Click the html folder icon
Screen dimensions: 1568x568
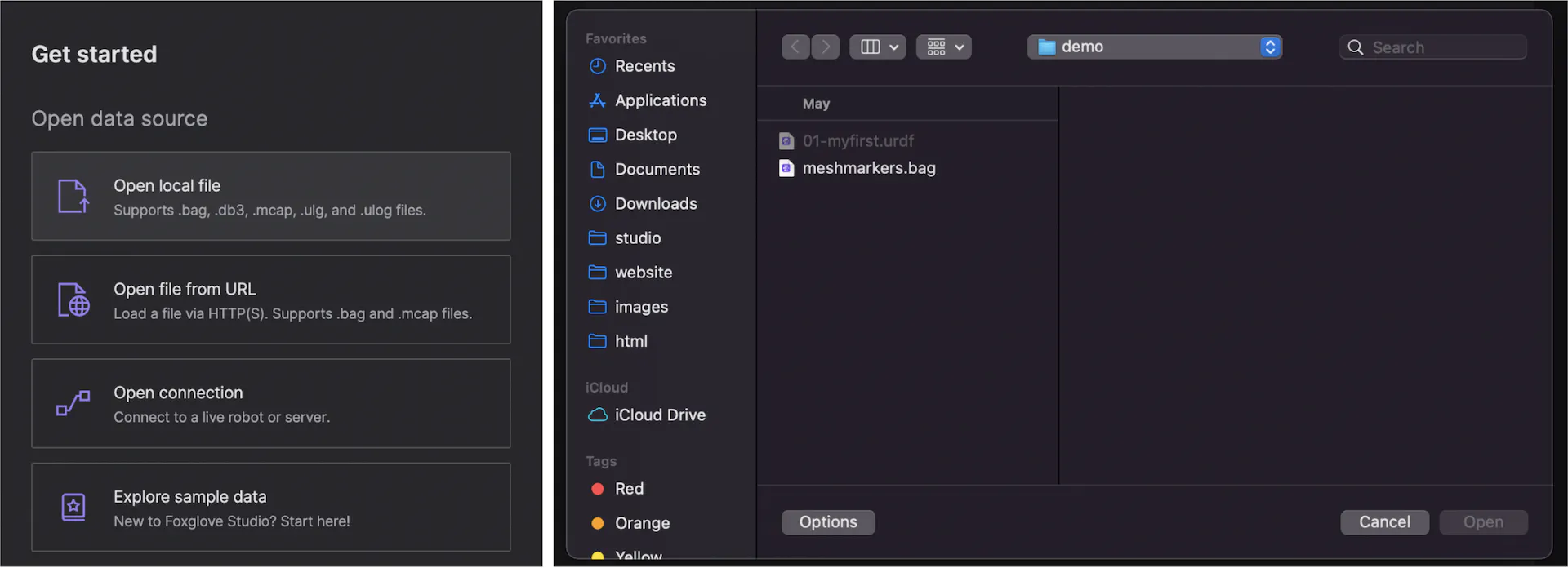598,341
